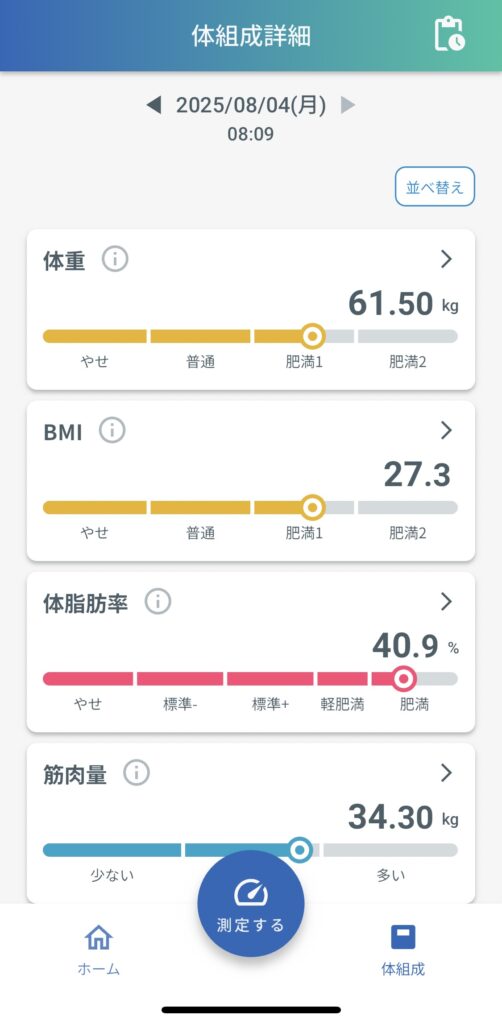Image resolution: width=502 pixels, height=1024 pixels.
Task: Click the 測定する label on round button
Action: click(251, 925)
